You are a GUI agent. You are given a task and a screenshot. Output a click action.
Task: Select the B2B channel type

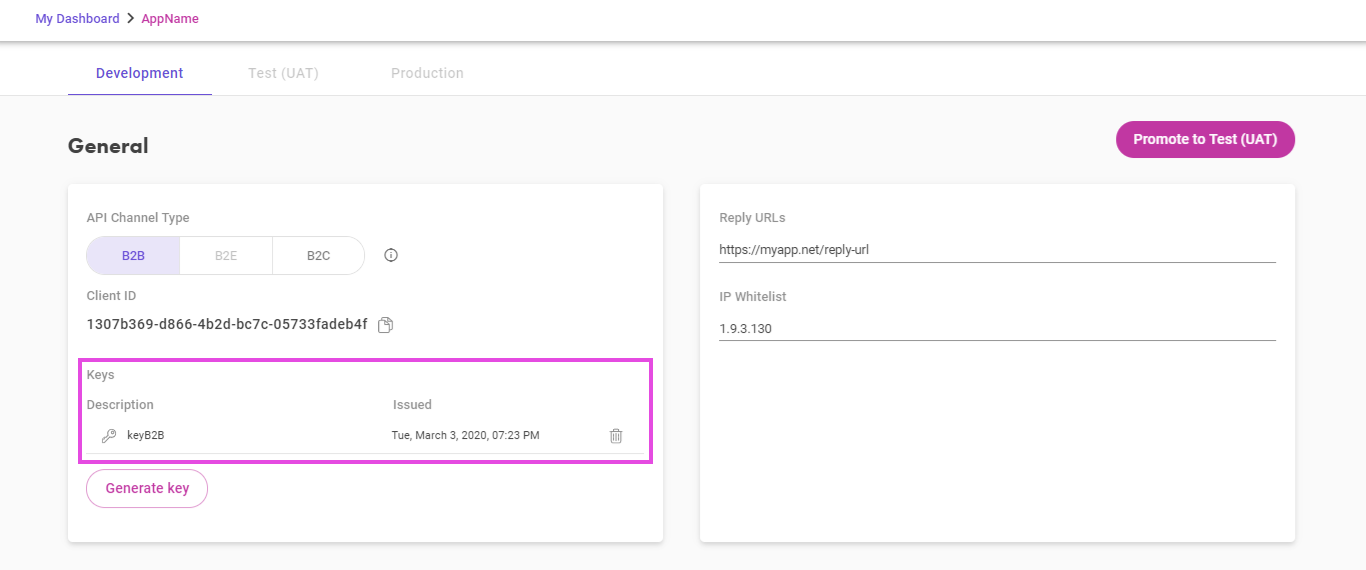point(133,255)
